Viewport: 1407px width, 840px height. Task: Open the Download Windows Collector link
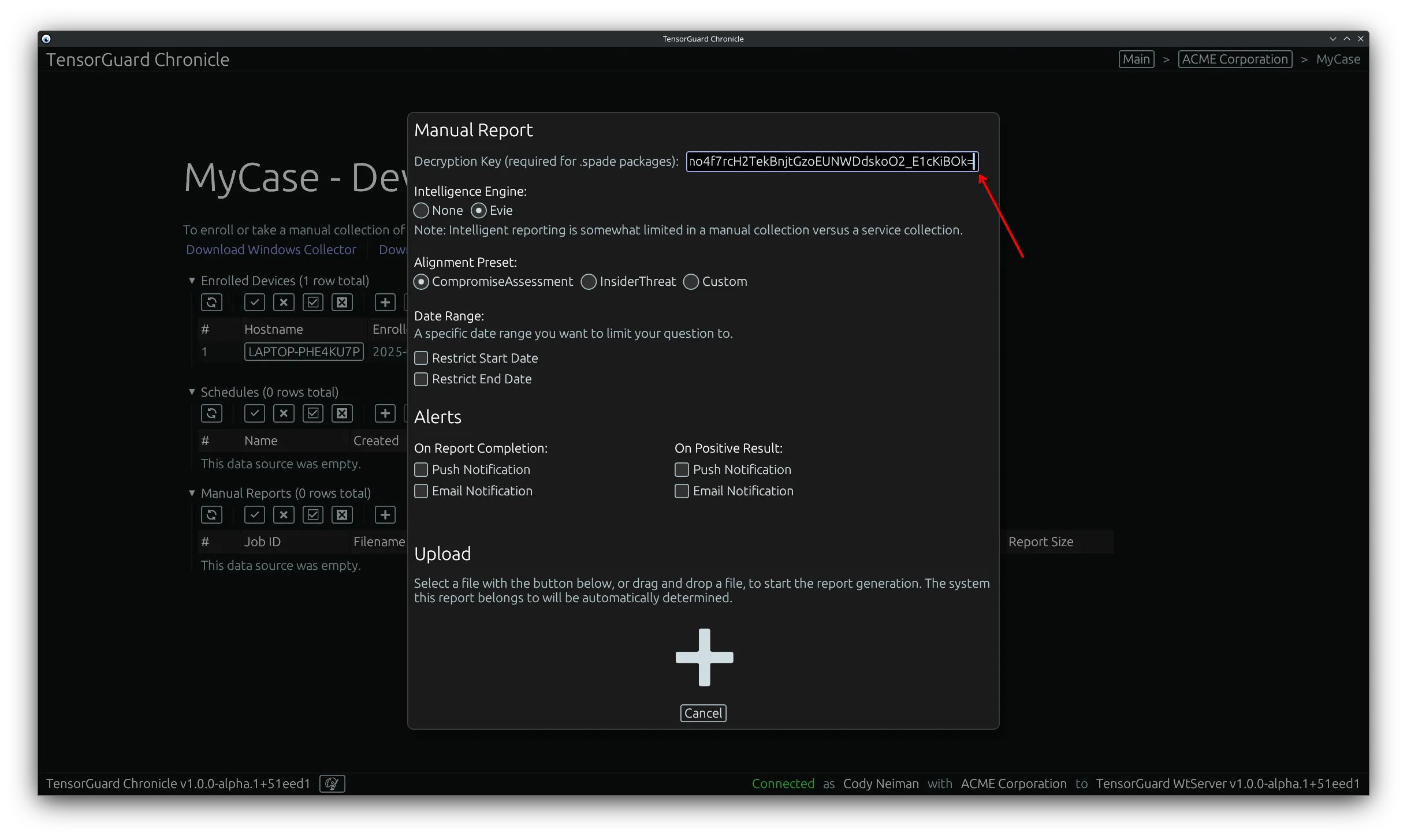pyautogui.click(x=270, y=249)
